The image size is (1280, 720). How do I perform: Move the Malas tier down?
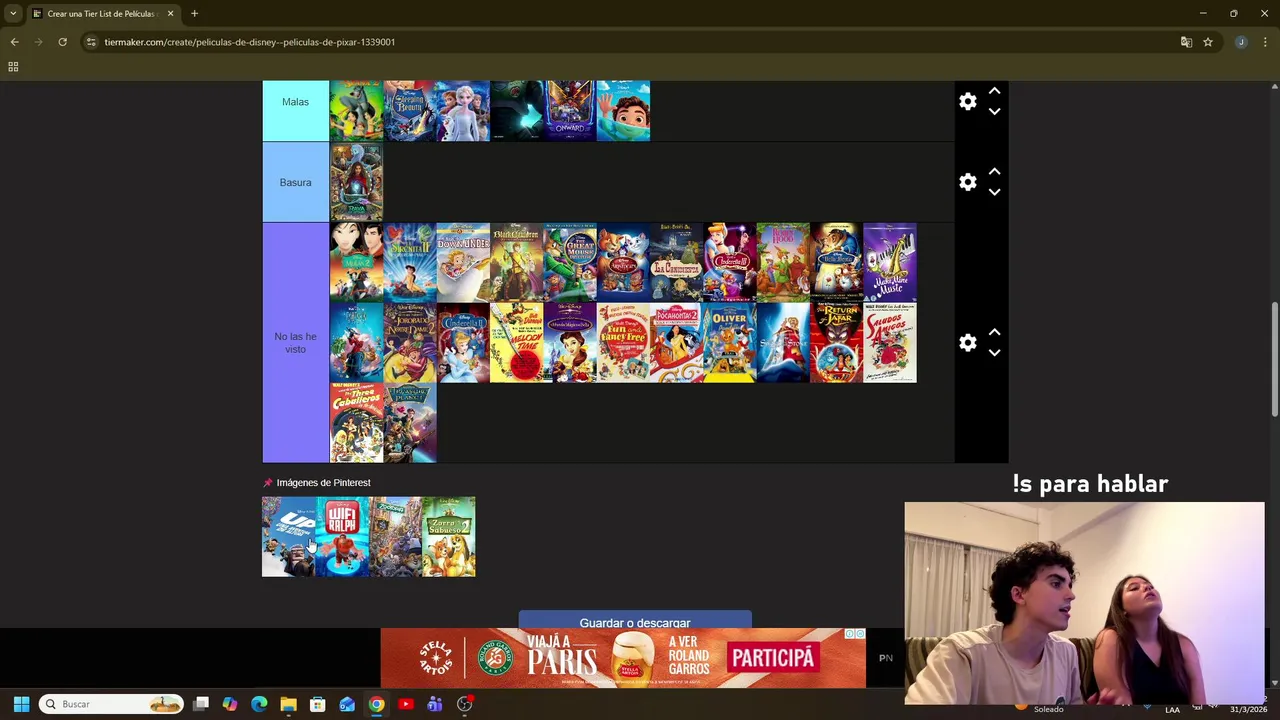tap(994, 112)
